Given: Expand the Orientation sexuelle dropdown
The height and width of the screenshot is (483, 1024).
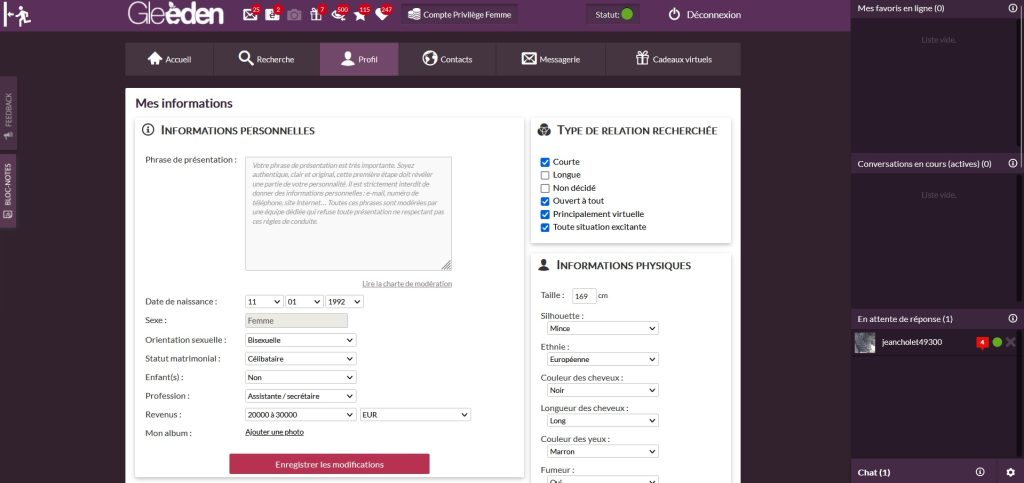Looking at the screenshot, I should click(300, 340).
